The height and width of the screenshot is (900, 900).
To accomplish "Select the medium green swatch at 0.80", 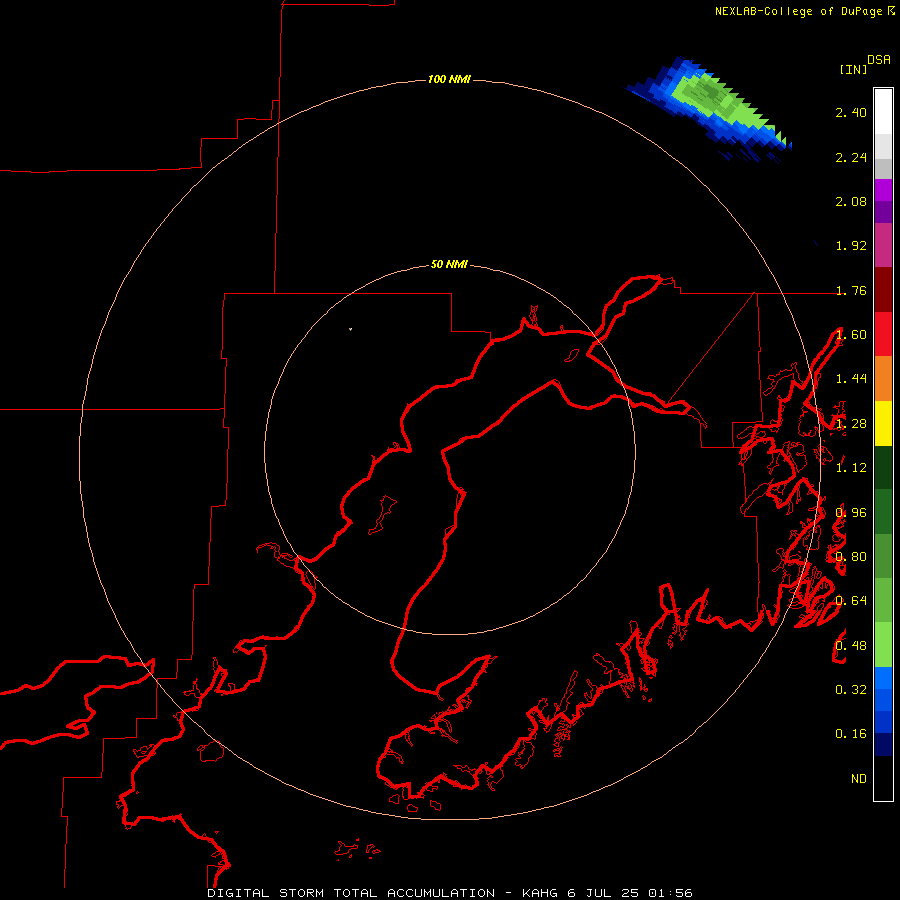I will point(883,556).
